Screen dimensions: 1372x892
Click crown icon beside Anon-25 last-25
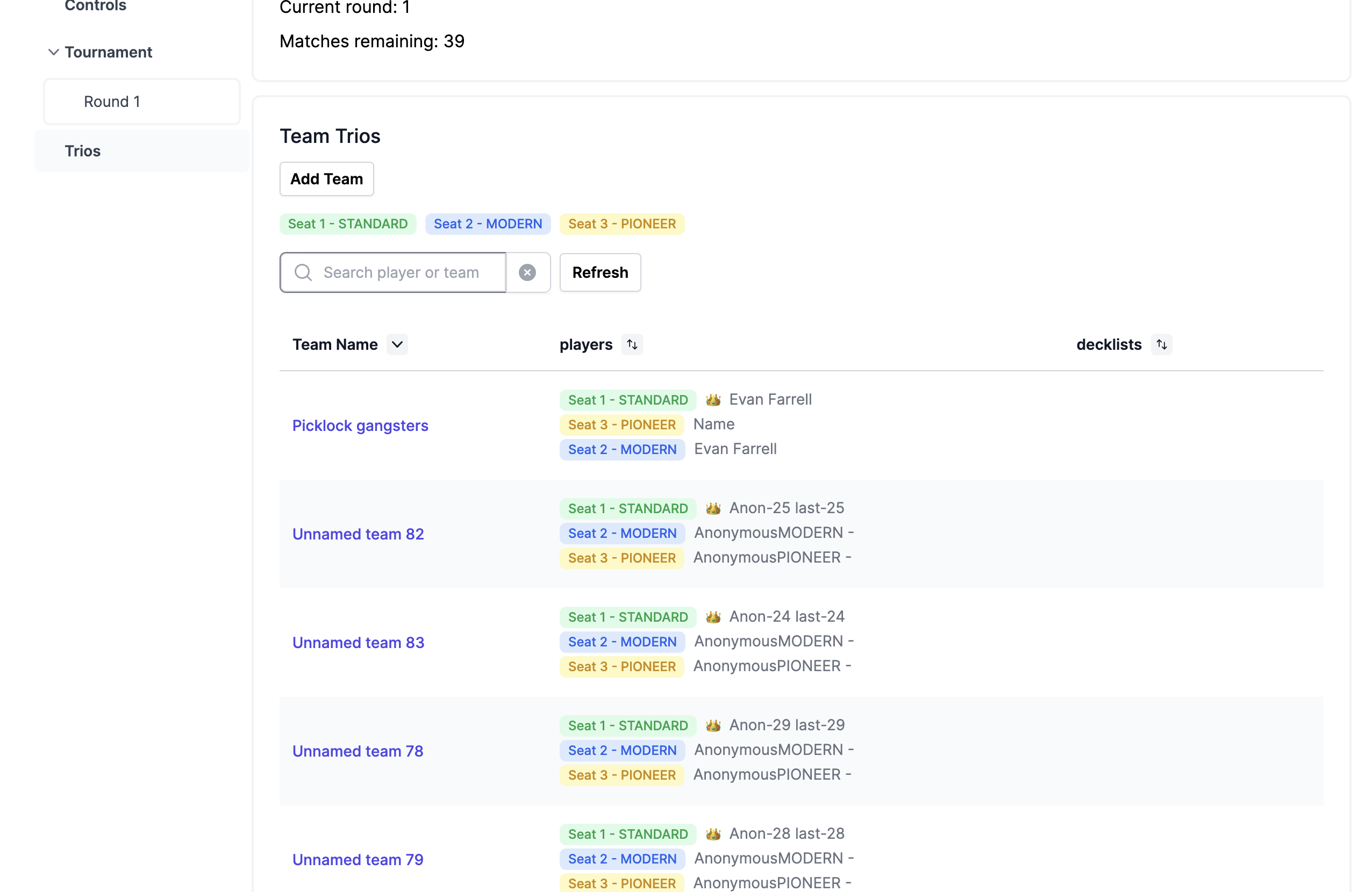pos(713,508)
